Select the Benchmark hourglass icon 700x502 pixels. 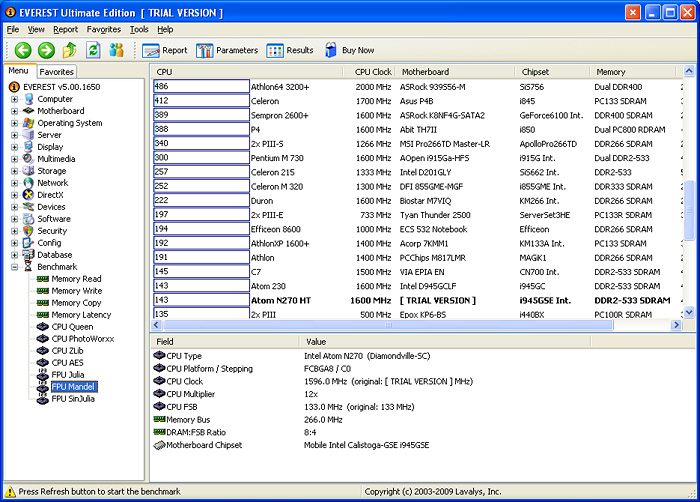[29, 267]
